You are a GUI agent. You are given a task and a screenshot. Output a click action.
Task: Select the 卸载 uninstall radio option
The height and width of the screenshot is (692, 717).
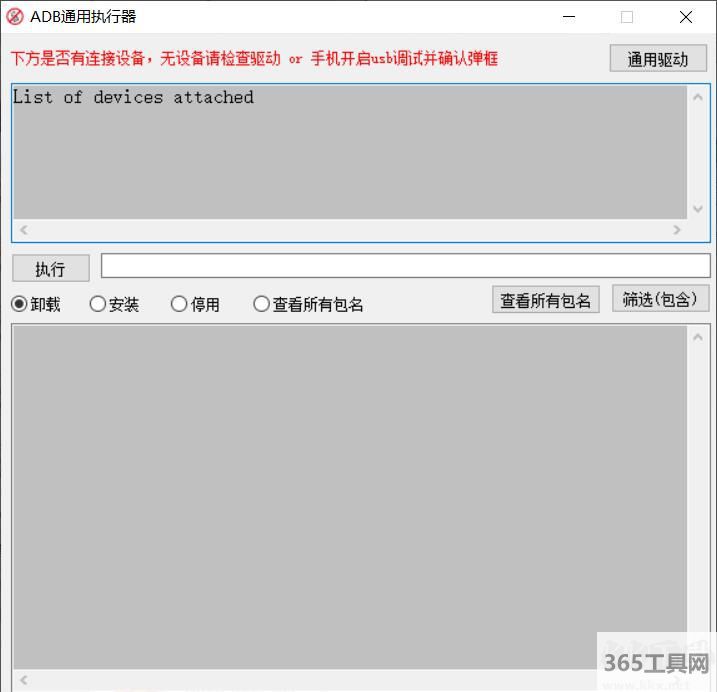[x=20, y=304]
